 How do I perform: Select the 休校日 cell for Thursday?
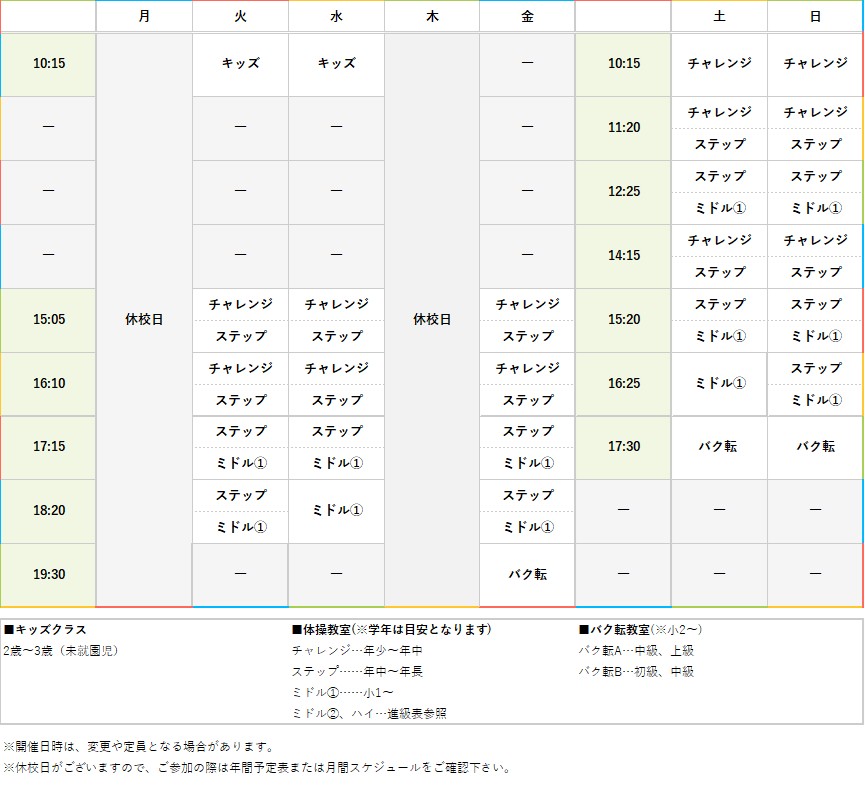pos(431,320)
